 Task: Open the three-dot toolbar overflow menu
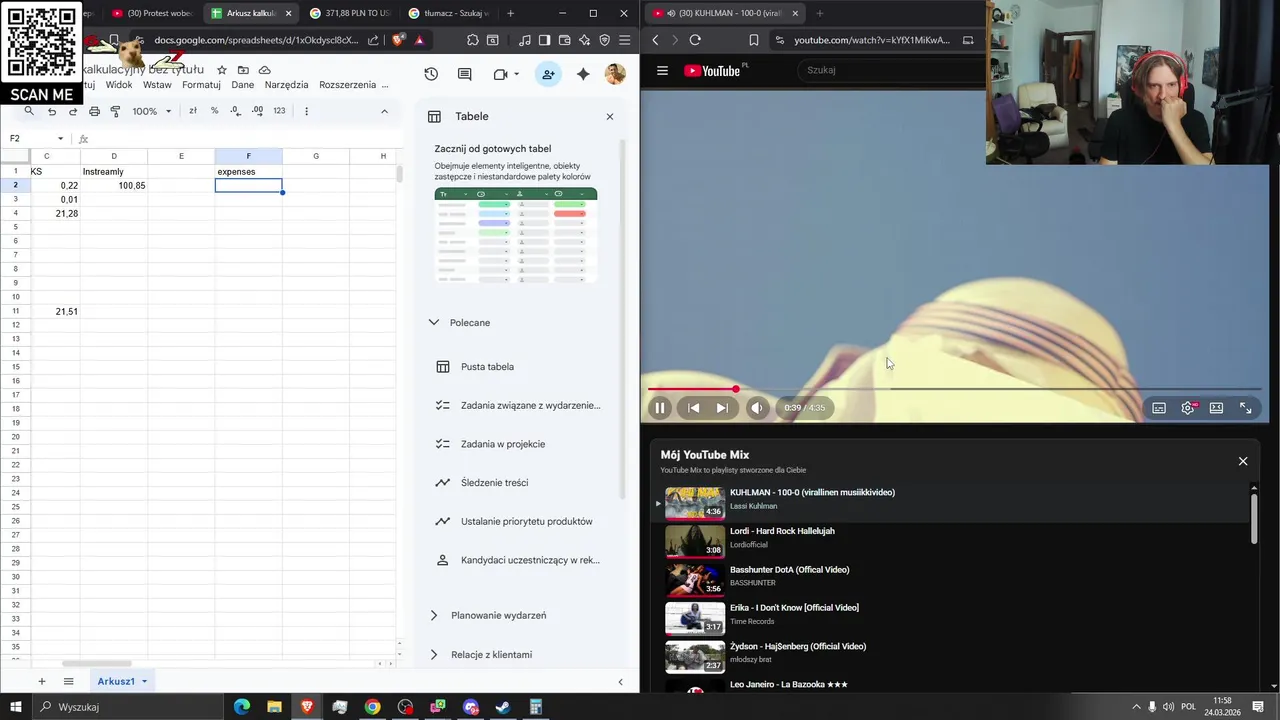(306, 111)
